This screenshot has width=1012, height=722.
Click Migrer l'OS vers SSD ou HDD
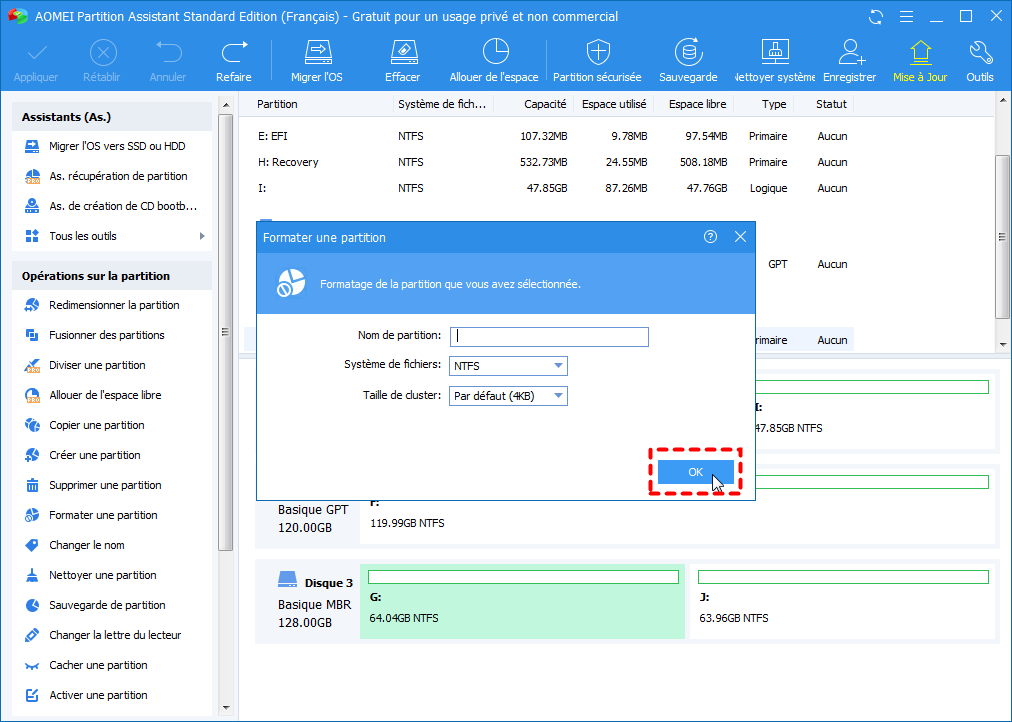116,146
